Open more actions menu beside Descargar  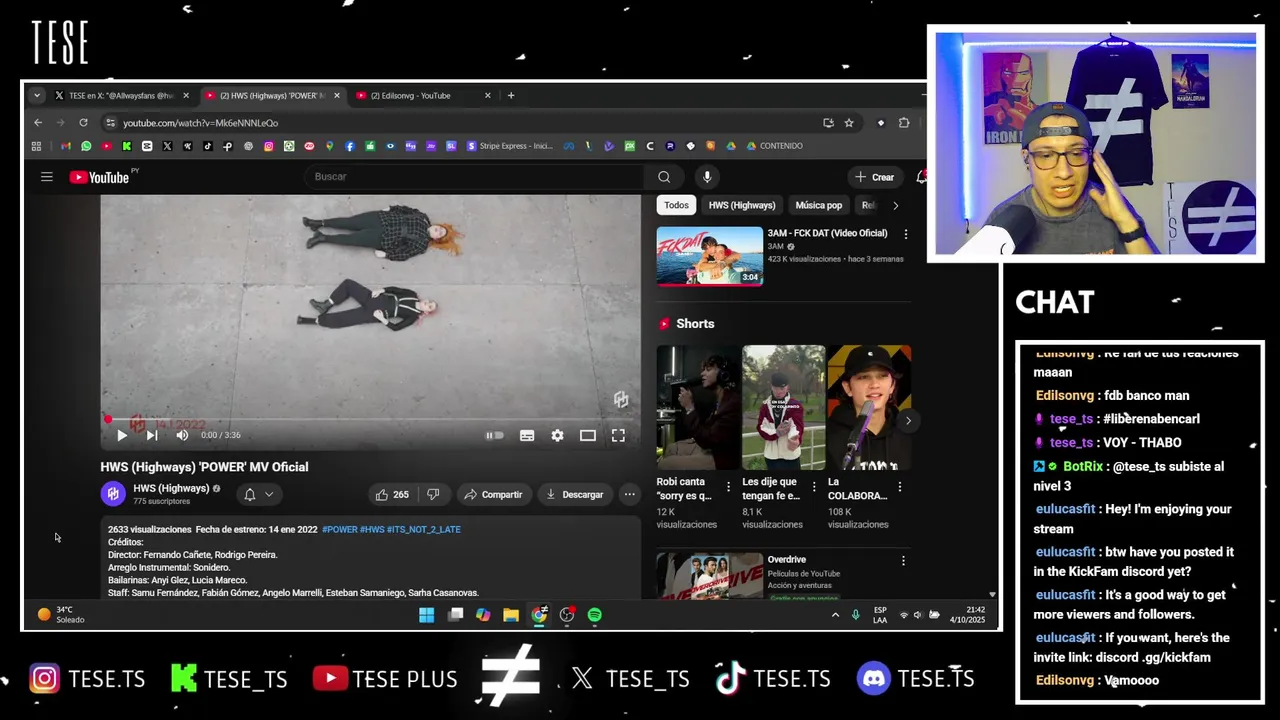[x=629, y=494]
